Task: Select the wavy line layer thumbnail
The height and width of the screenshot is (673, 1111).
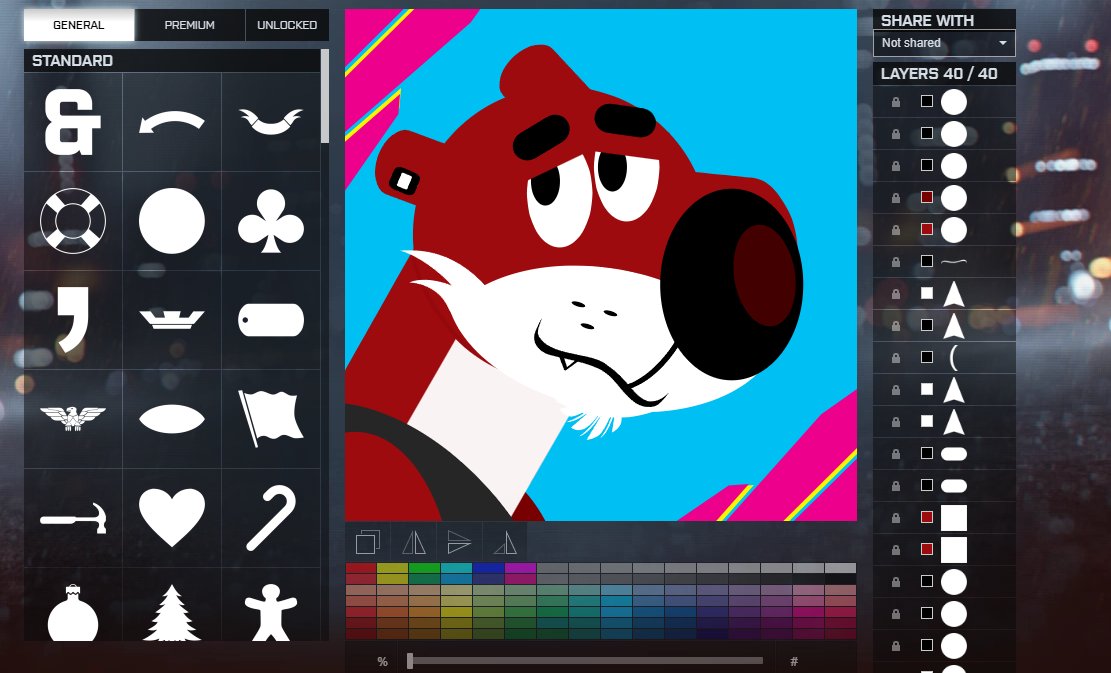Action: pyautogui.click(x=954, y=261)
